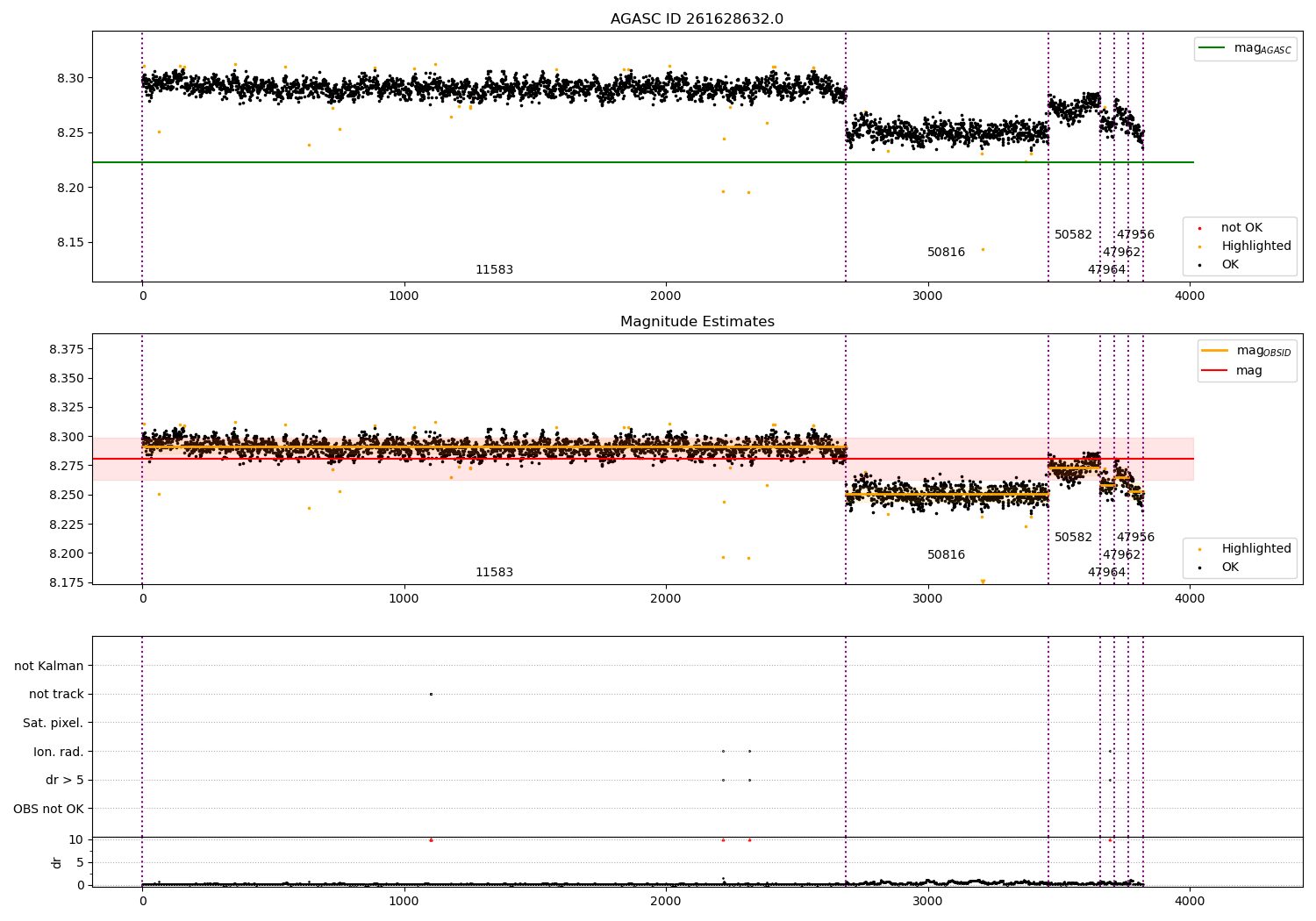Screen dimensions: 1316x921
Task: Click the 3000 x-axis tick in middle plot
Action: [x=927, y=598]
